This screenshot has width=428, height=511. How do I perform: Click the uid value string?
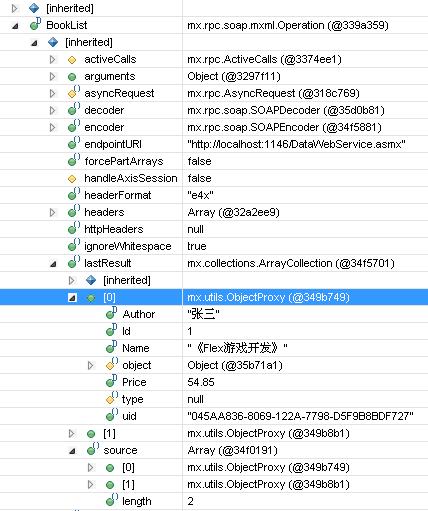tap(300, 416)
